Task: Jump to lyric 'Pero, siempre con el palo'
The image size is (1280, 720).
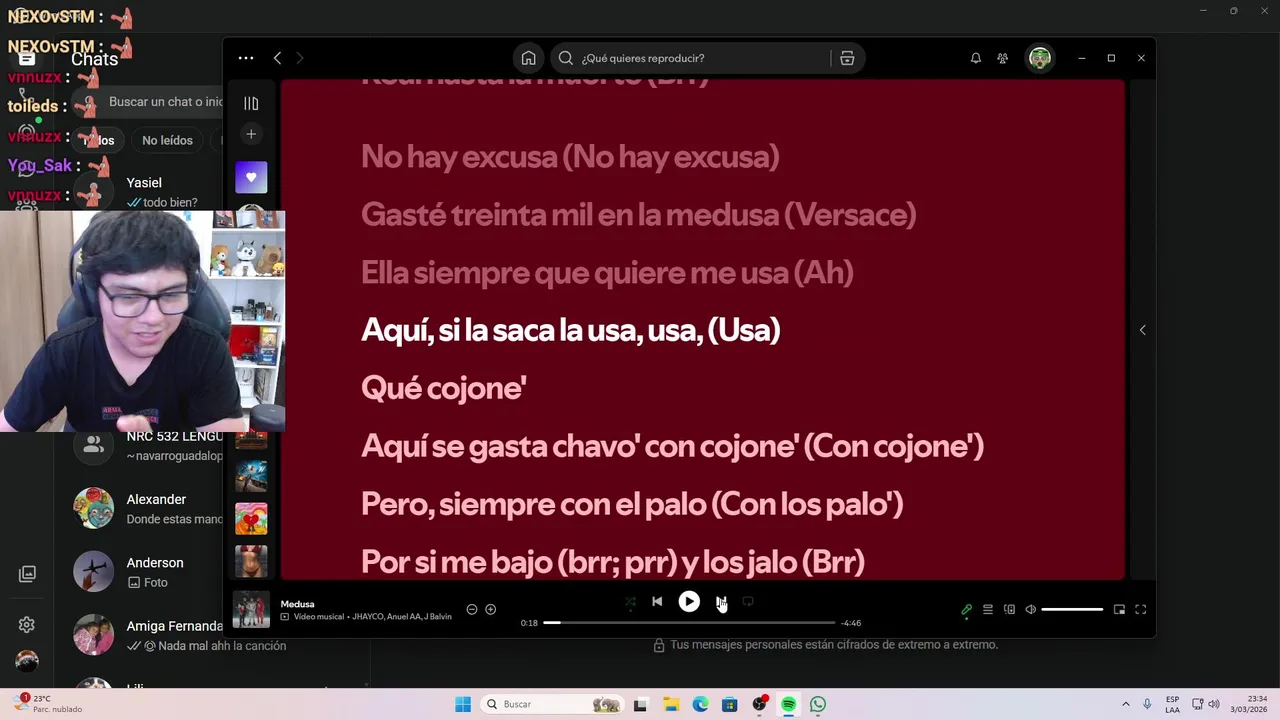Action: [x=632, y=504]
